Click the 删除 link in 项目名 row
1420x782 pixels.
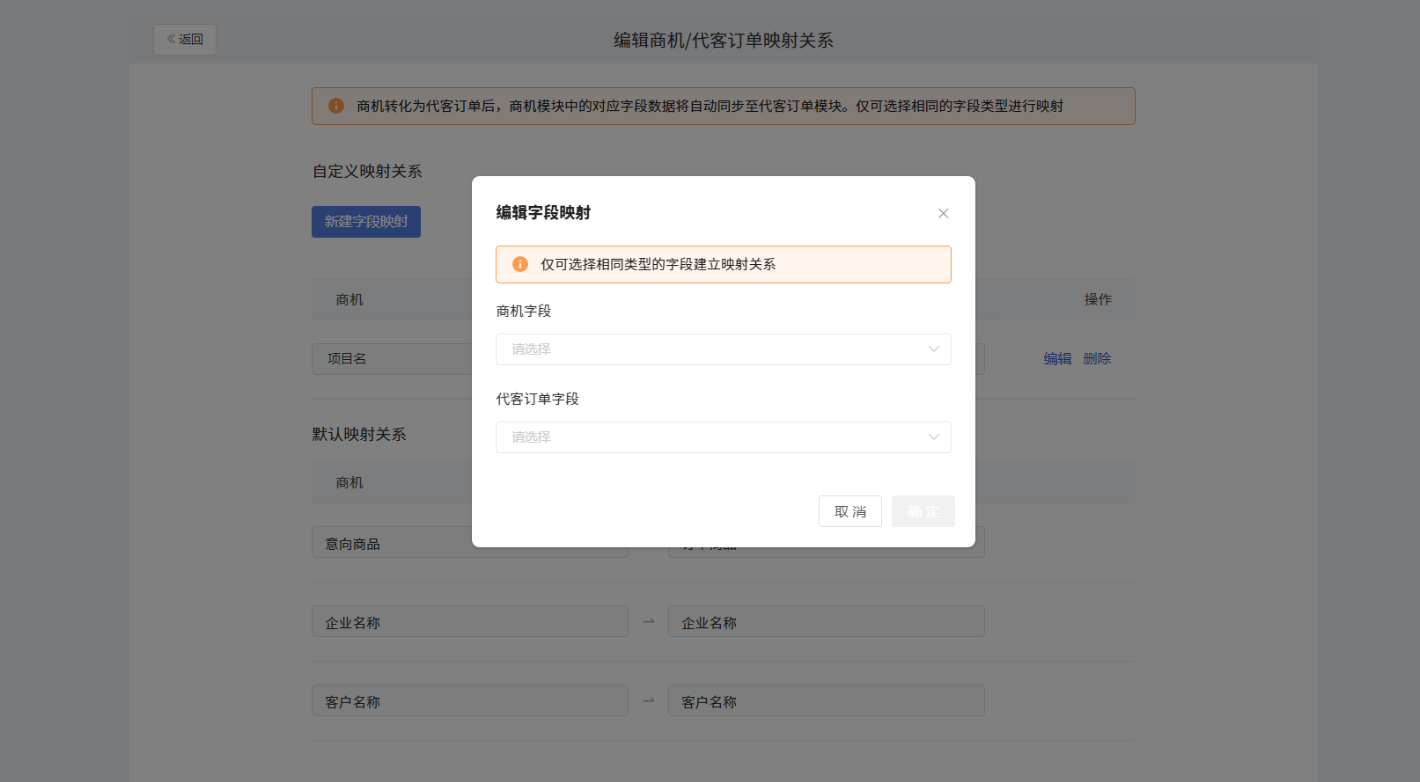click(1097, 359)
